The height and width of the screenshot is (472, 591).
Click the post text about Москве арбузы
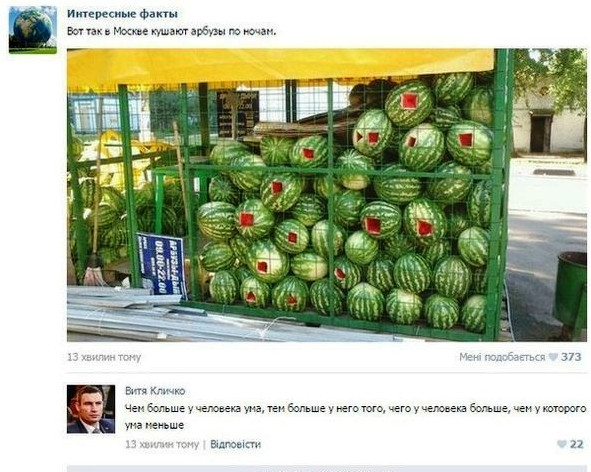171,31
